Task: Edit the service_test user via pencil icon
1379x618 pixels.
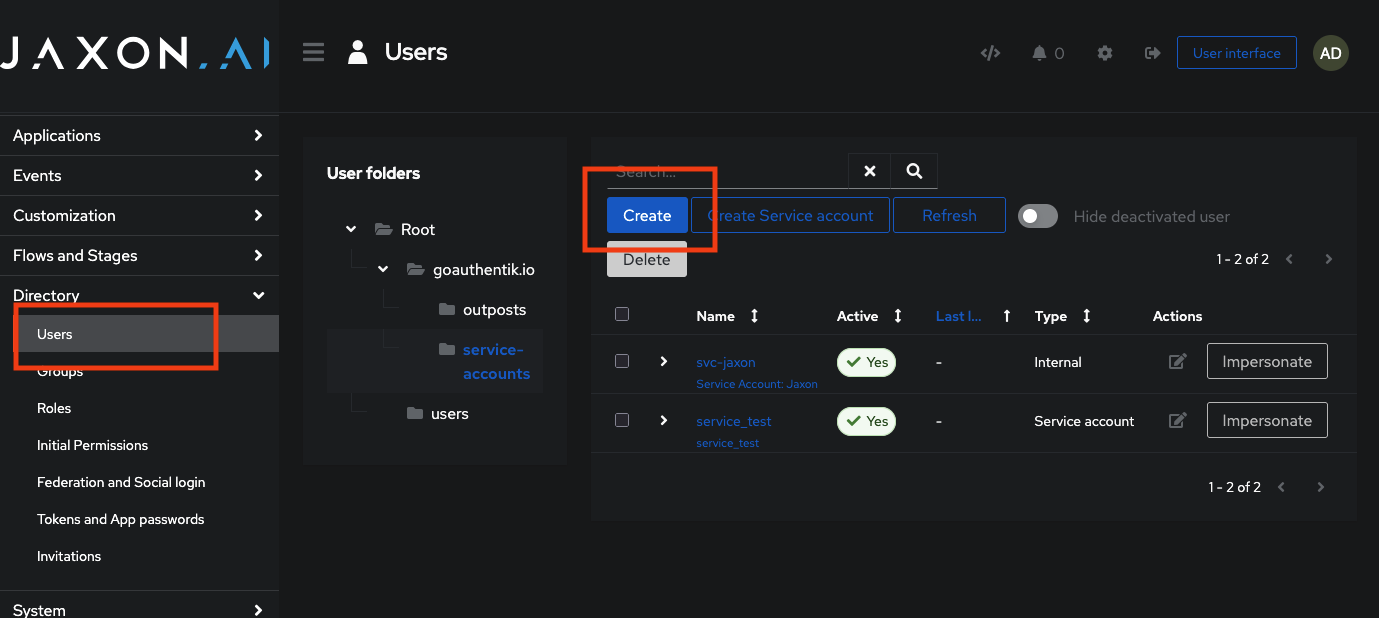Action: pyautogui.click(x=1177, y=420)
